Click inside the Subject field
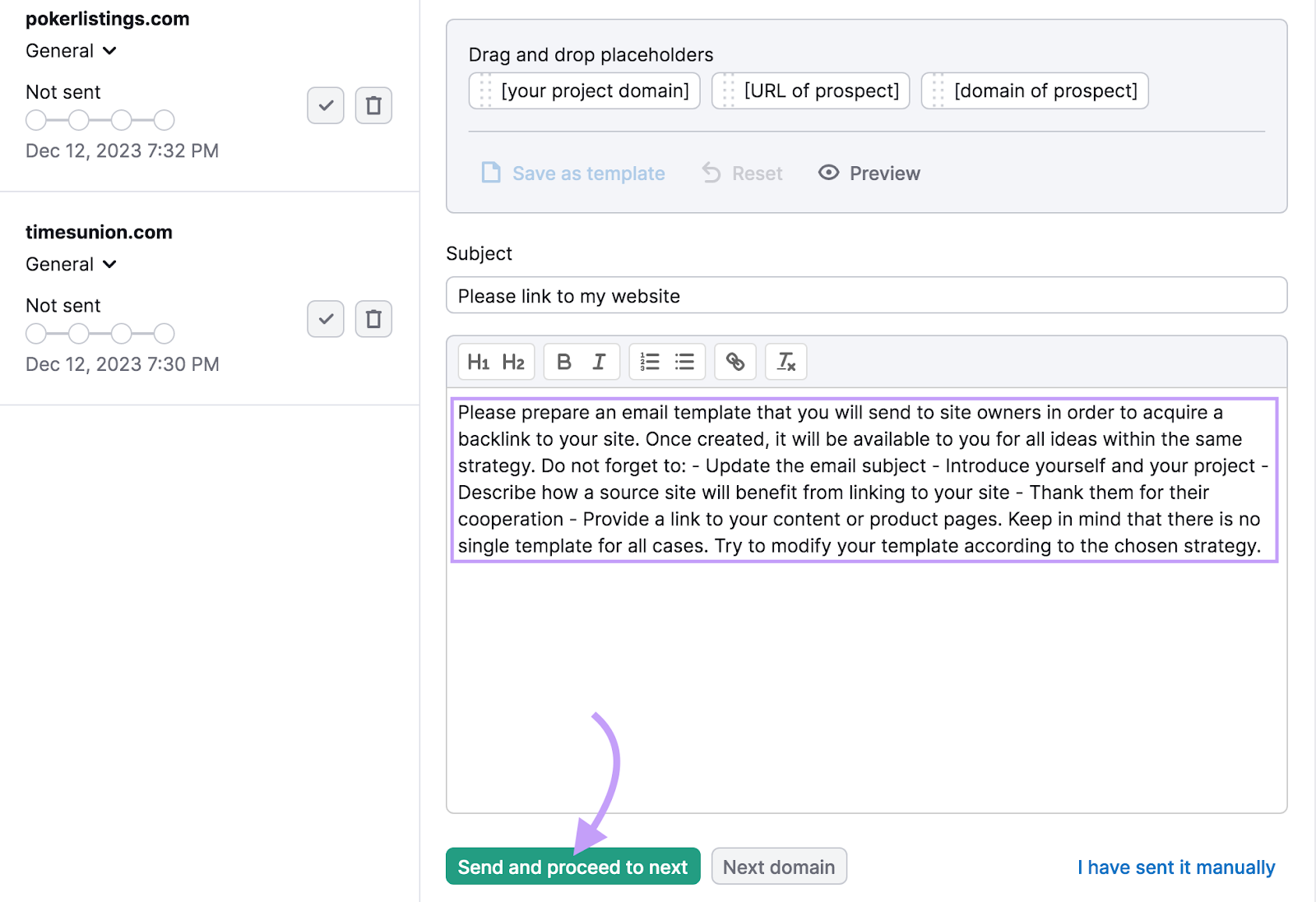1316x902 pixels. pyautogui.click(x=864, y=295)
